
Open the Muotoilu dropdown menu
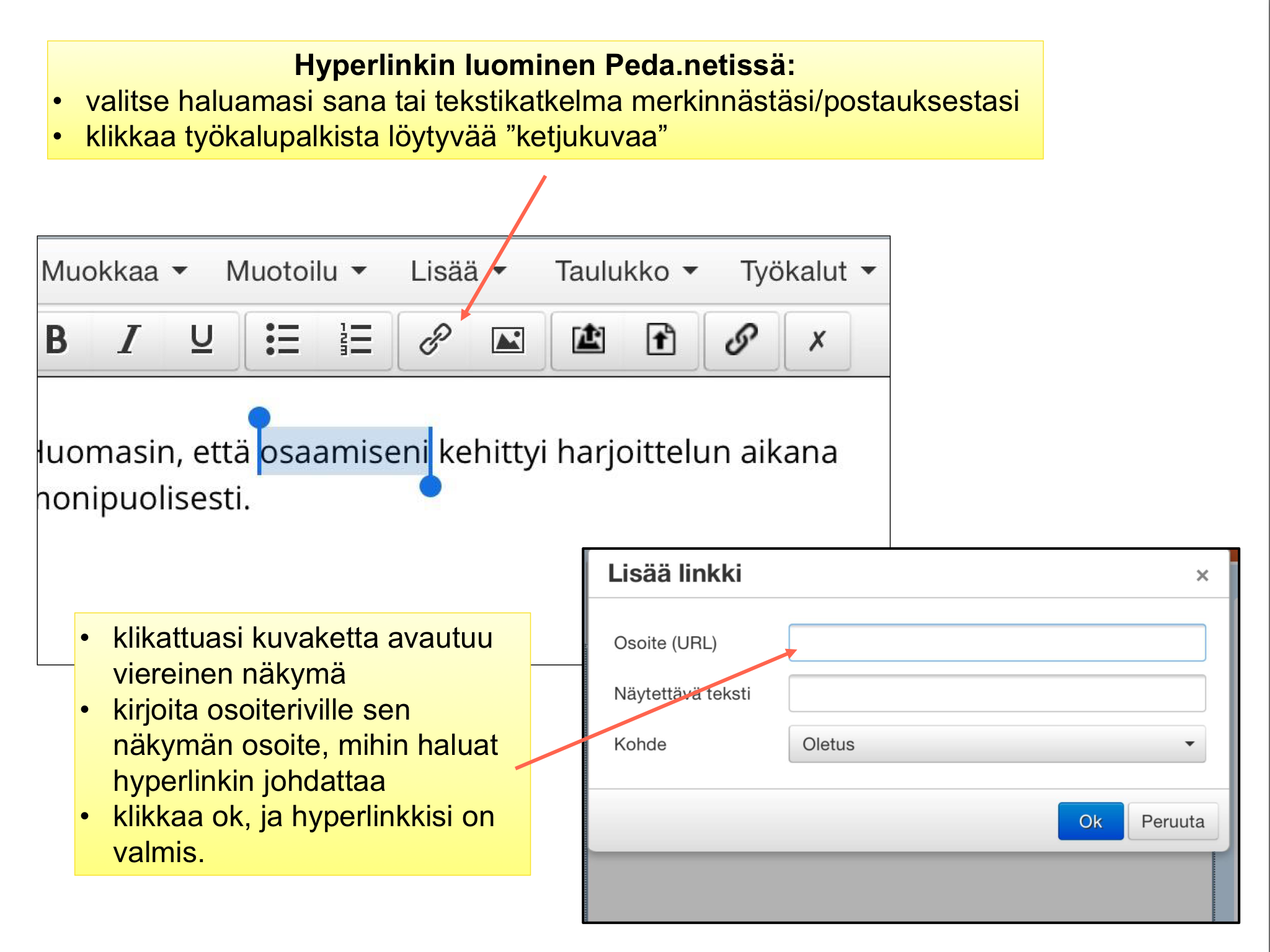coord(296,271)
